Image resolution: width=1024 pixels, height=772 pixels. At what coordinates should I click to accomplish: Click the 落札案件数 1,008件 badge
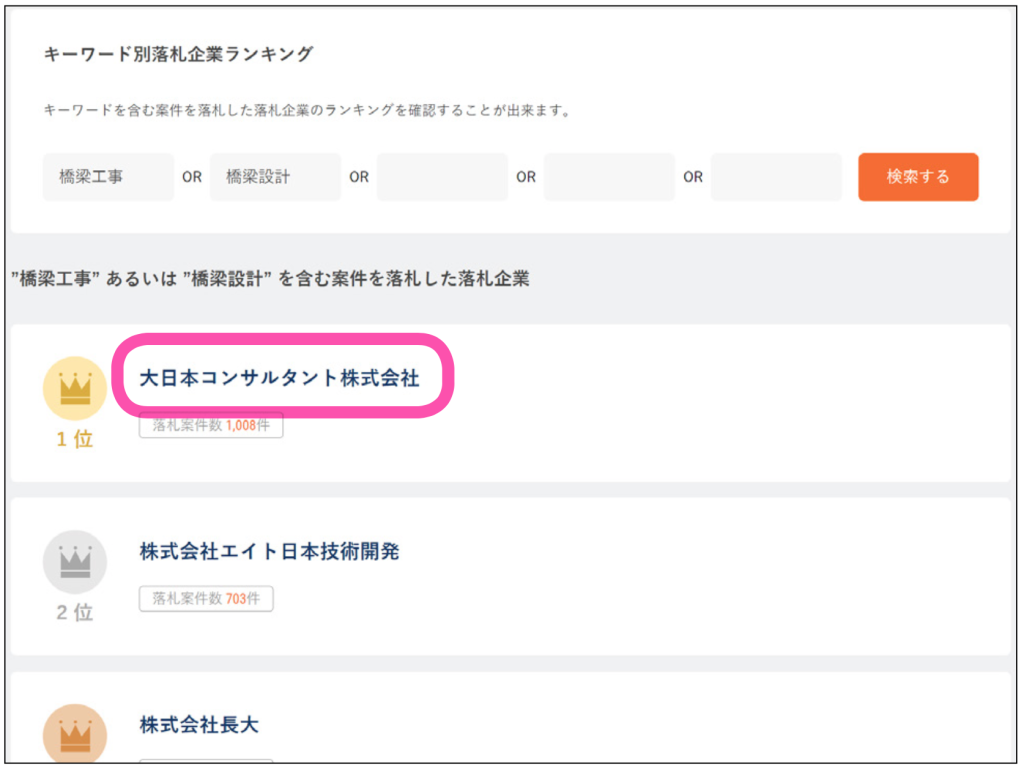pyautogui.click(x=211, y=425)
